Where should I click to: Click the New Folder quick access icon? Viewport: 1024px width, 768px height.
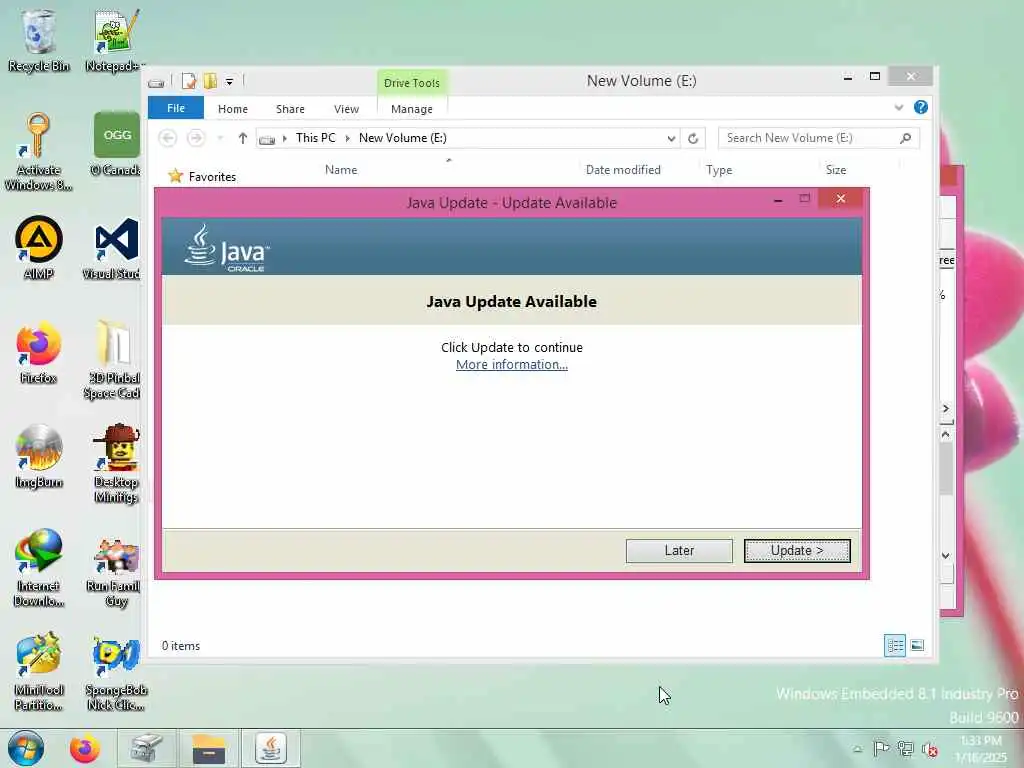point(210,81)
